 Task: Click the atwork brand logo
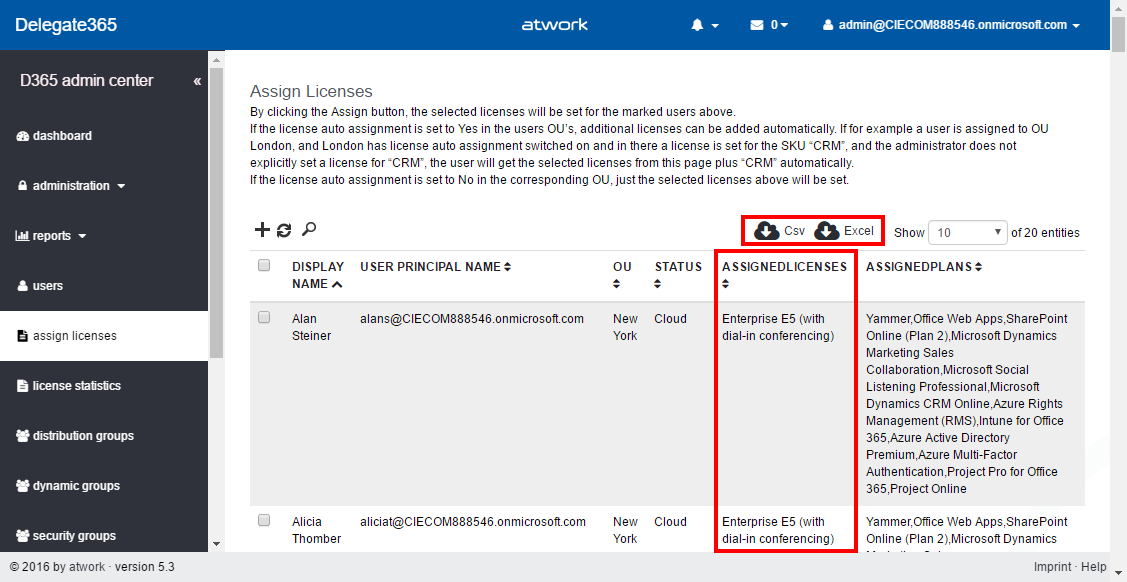click(555, 24)
